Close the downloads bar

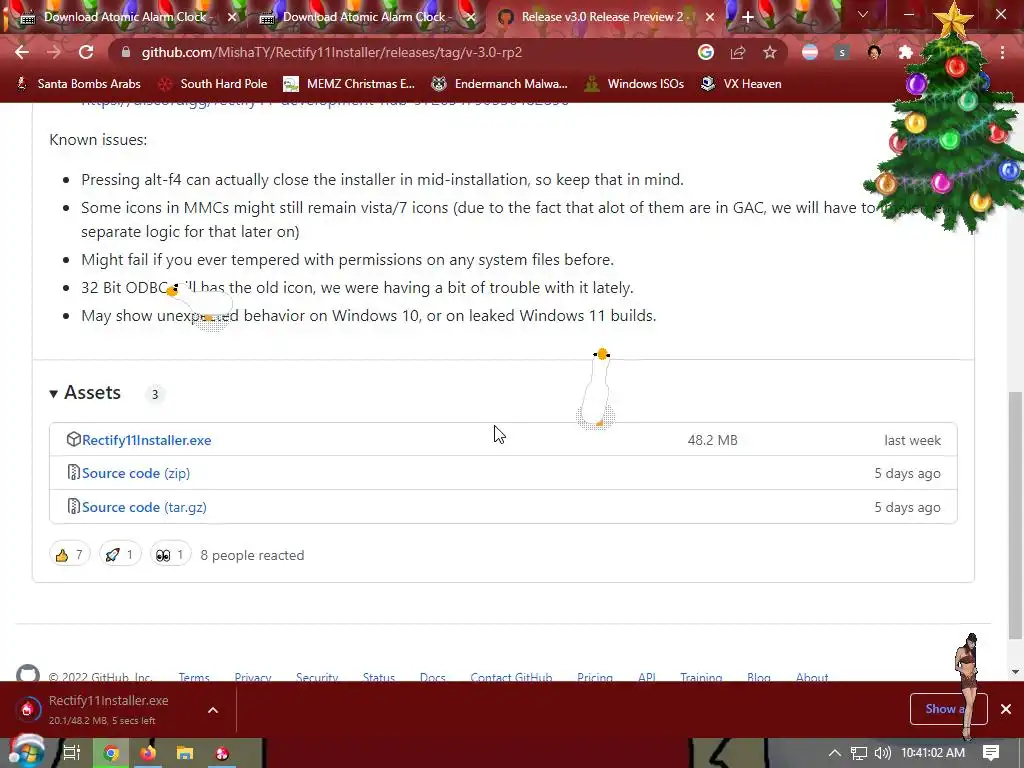coord(1006,709)
